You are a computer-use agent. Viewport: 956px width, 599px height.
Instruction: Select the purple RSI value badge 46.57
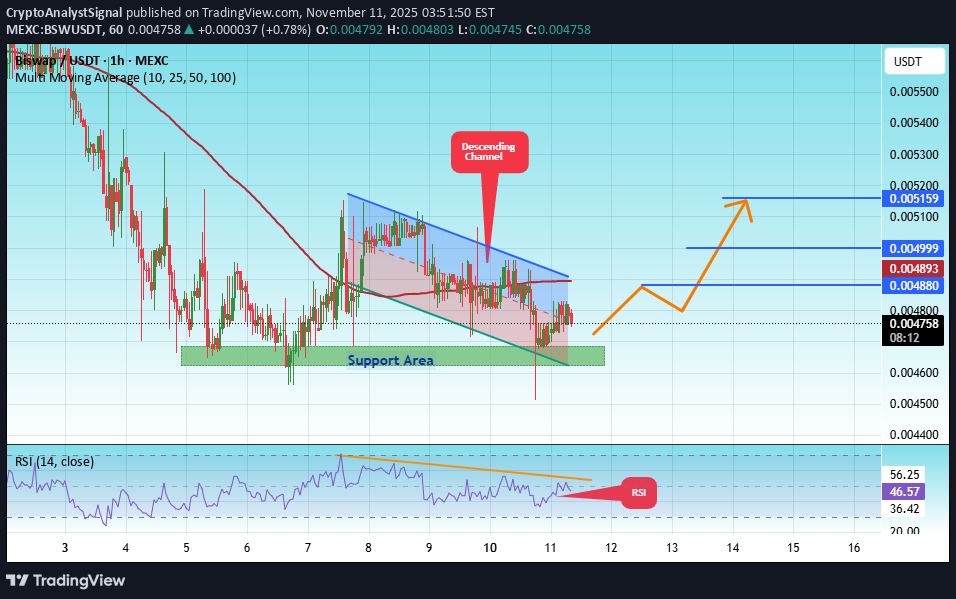[905, 492]
